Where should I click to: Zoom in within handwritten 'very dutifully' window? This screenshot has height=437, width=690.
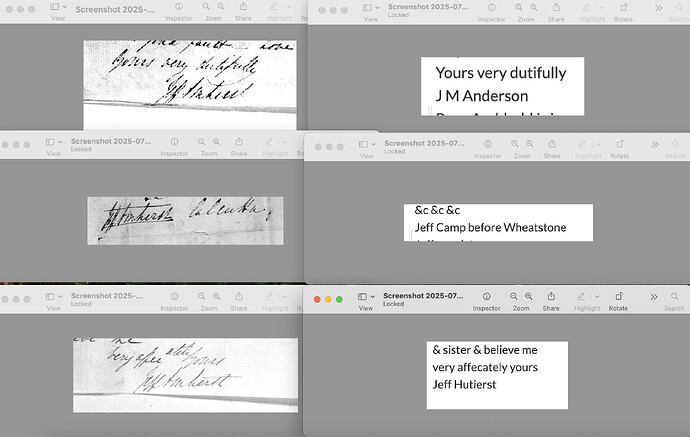(221, 7)
